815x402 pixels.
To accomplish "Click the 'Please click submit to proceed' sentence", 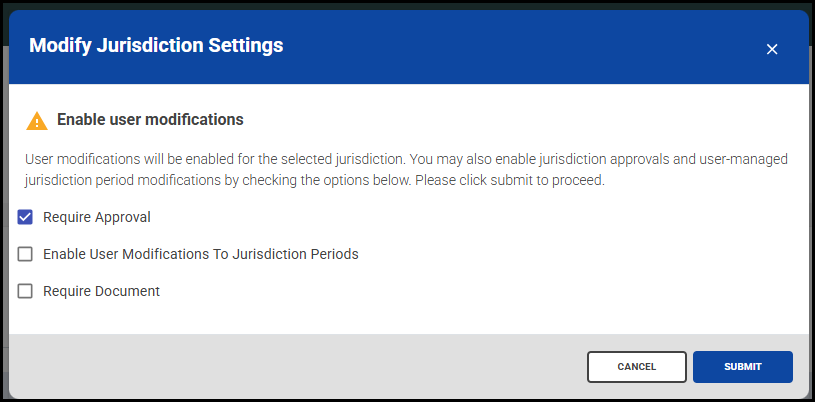I will coord(510,181).
